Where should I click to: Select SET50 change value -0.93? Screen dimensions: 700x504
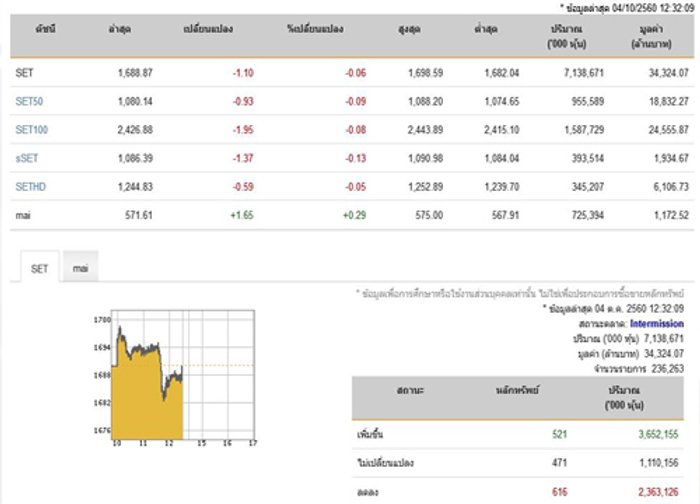[x=243, y=101]
